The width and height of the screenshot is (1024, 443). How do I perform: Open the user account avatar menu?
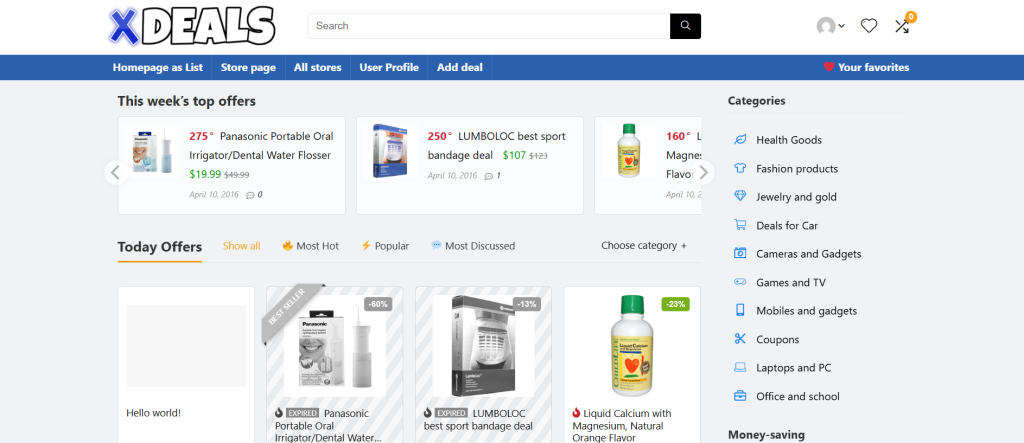coord(829,26)
